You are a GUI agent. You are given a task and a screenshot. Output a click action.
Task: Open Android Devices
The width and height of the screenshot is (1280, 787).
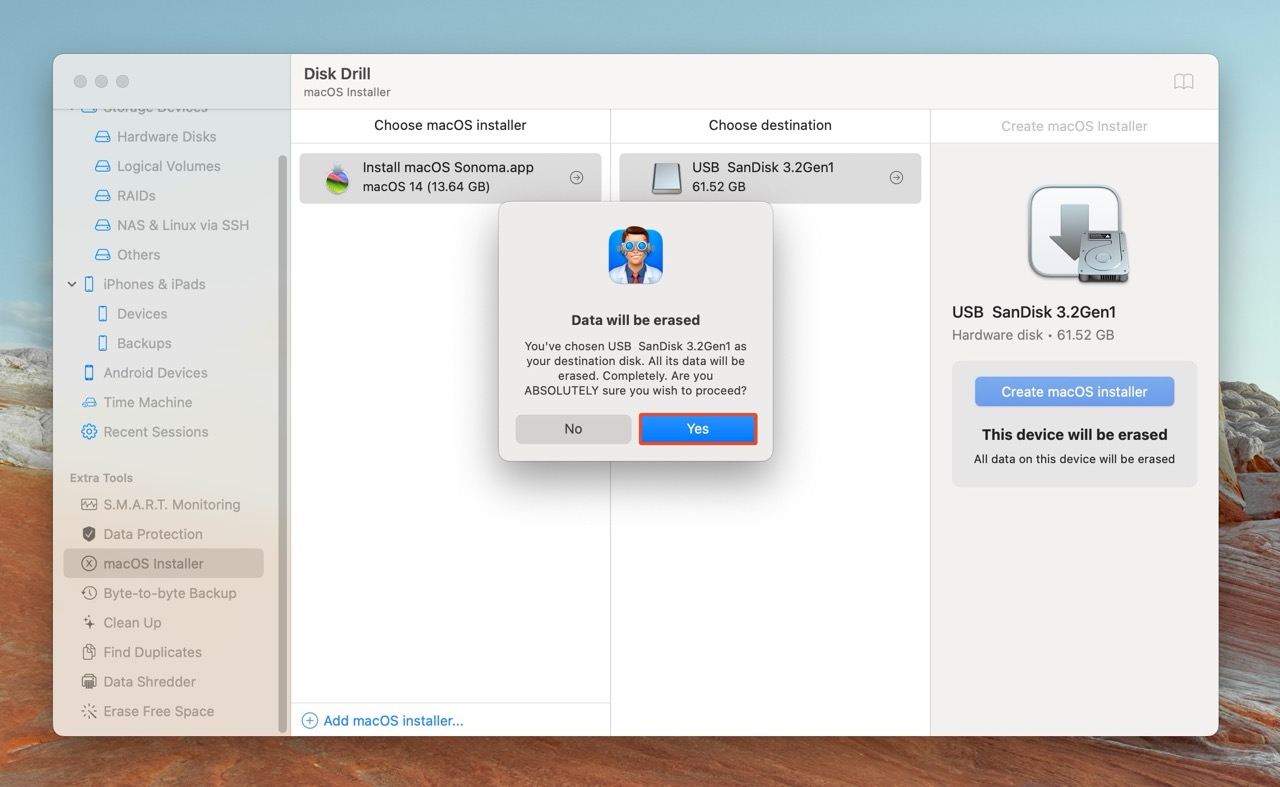click(x=155, y=373)
